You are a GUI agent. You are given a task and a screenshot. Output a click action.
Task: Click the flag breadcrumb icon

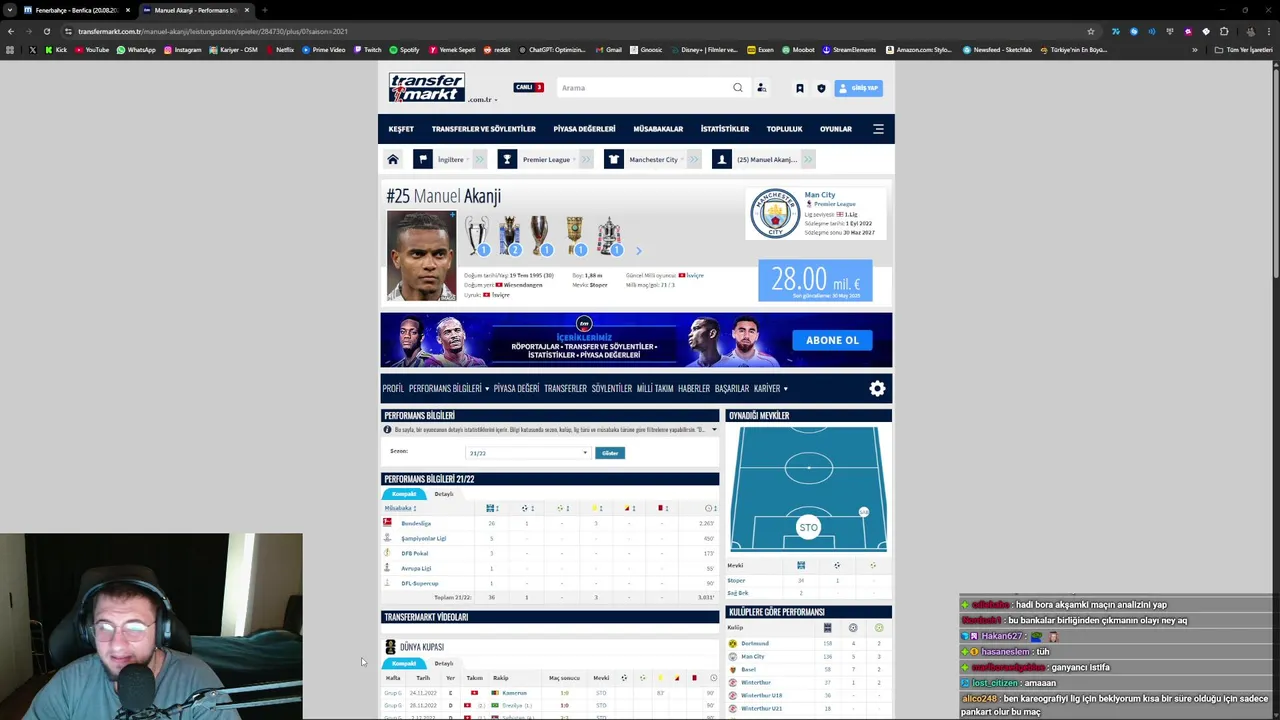(423, 159)
